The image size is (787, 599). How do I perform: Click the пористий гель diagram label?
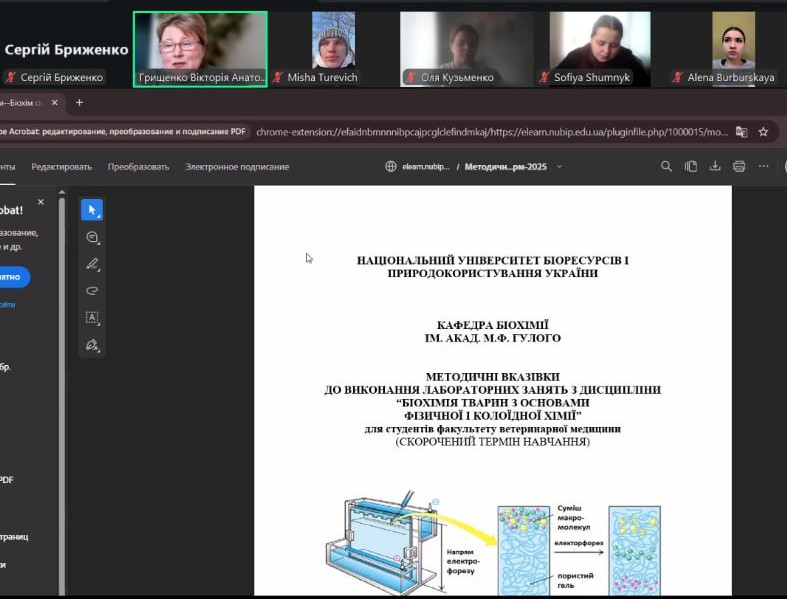click(575, 580)
